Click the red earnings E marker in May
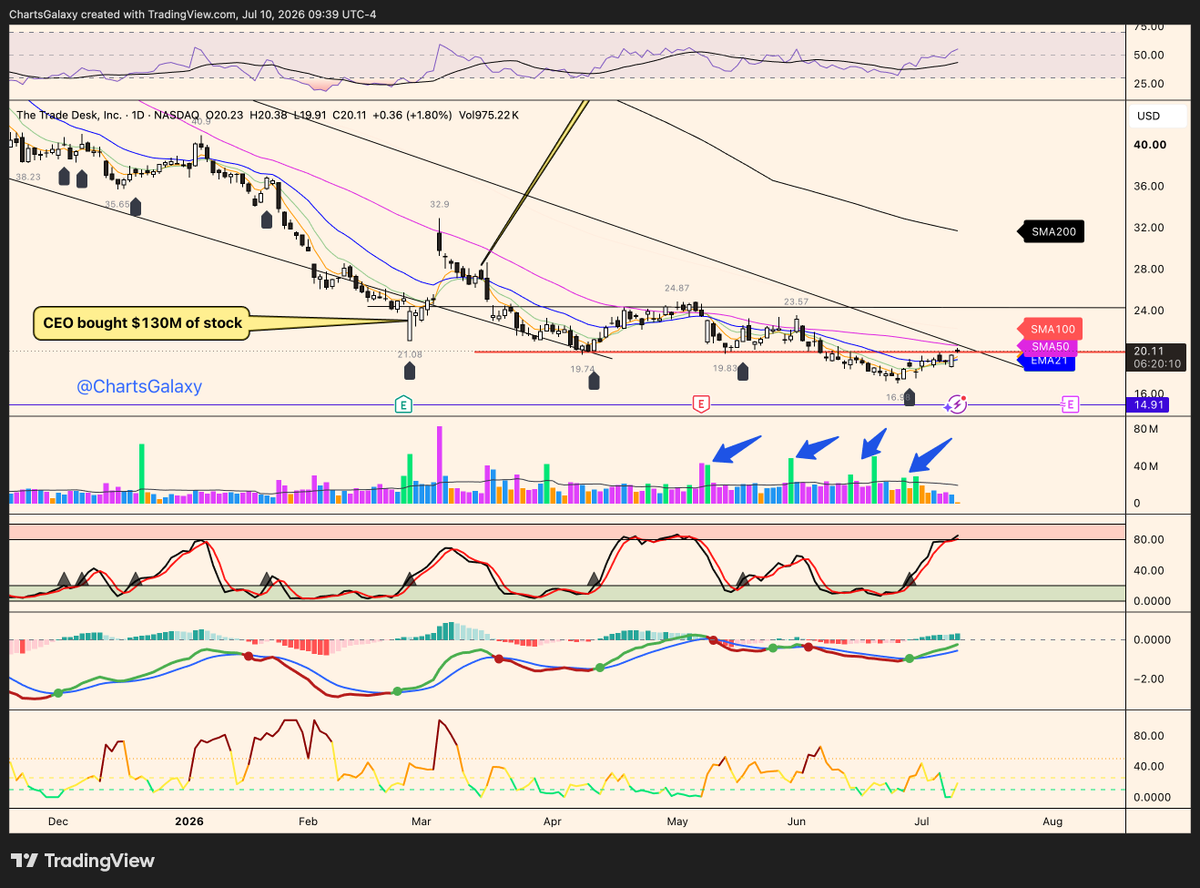The image size is (1200, 888). tap(701, 405)
